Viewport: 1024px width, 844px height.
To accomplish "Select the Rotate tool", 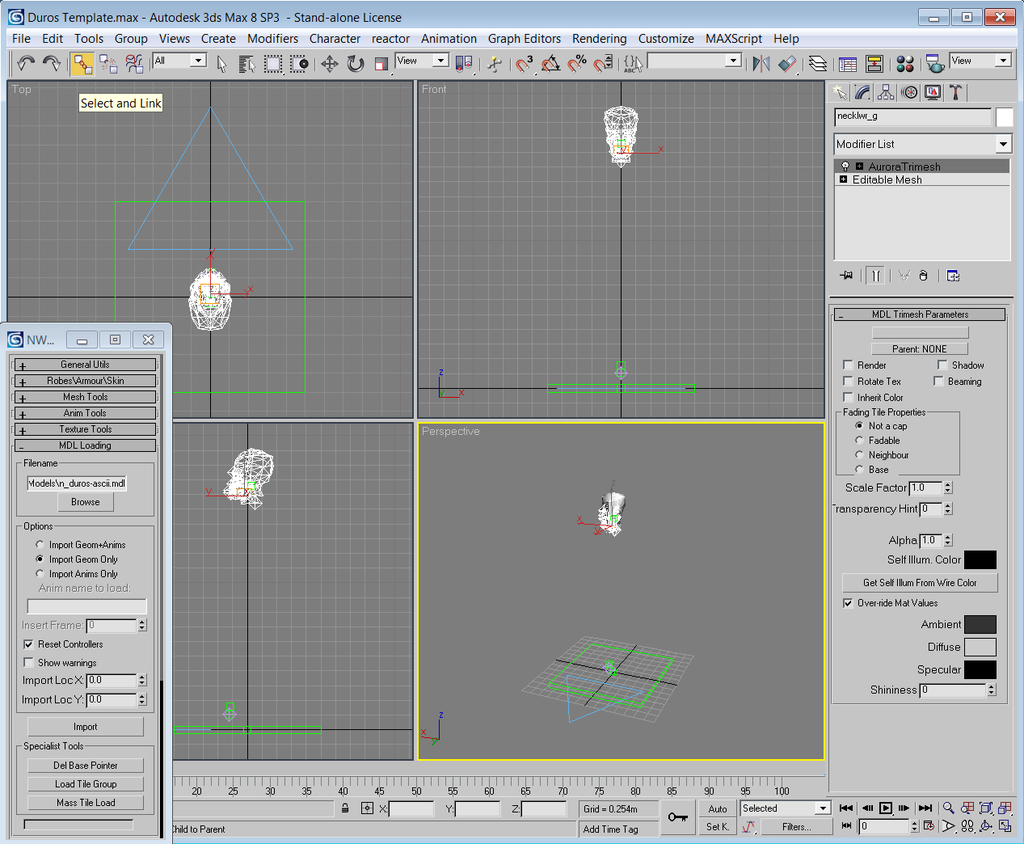I will click(355, 63).
